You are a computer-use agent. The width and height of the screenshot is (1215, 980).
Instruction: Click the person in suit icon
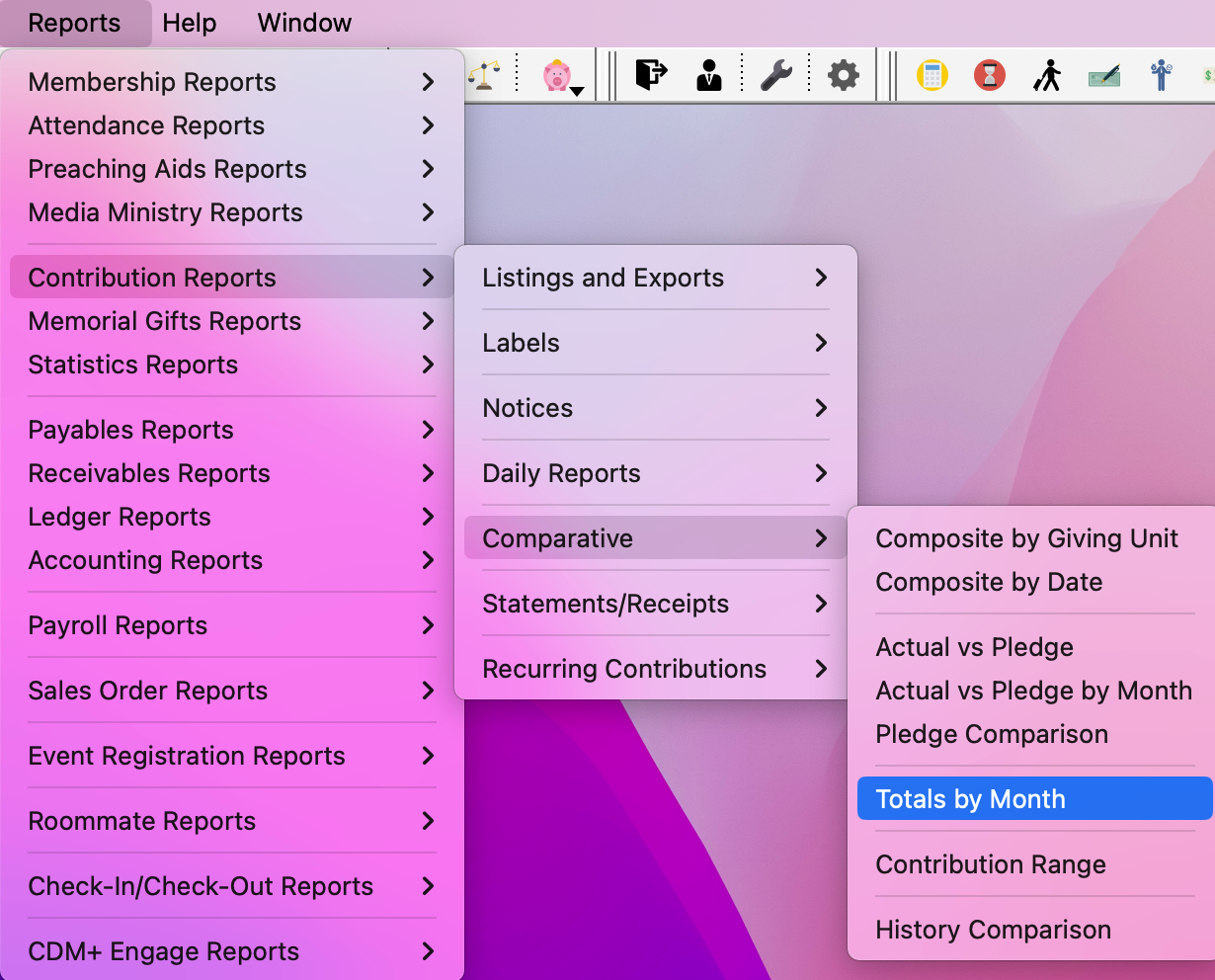(x=708, y=75)
